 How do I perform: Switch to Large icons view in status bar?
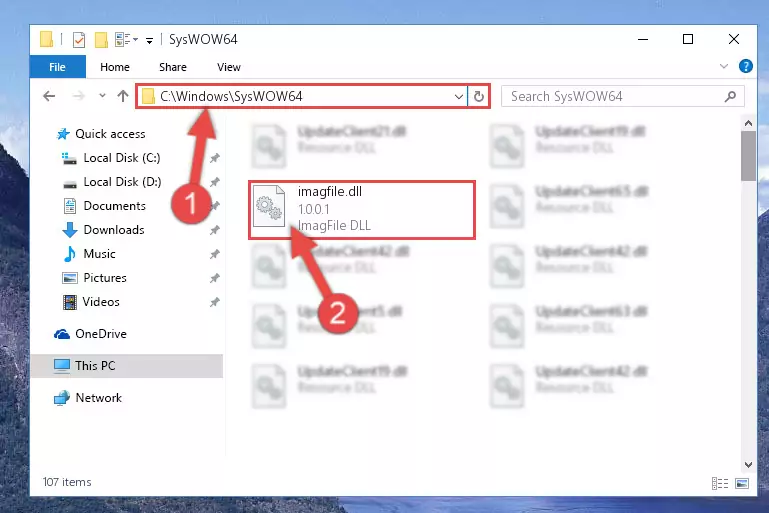coord(742,484)
